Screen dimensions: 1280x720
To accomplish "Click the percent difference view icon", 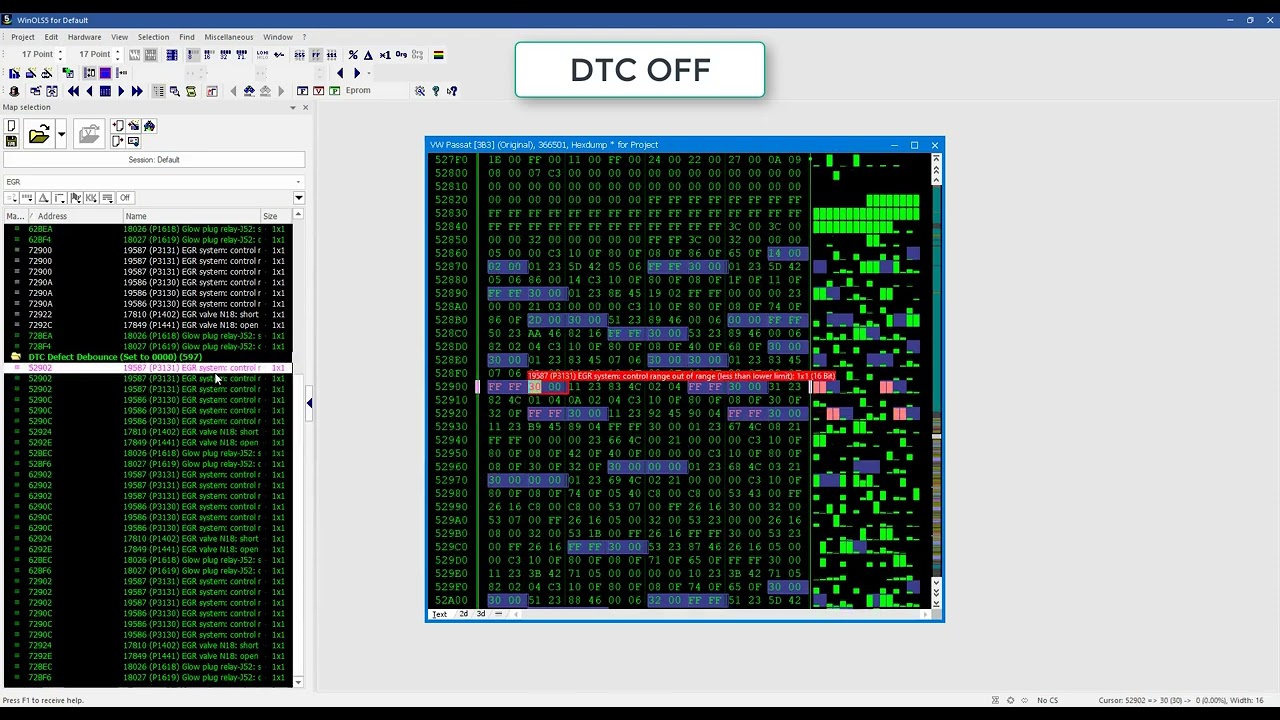I will click(353, 55).
